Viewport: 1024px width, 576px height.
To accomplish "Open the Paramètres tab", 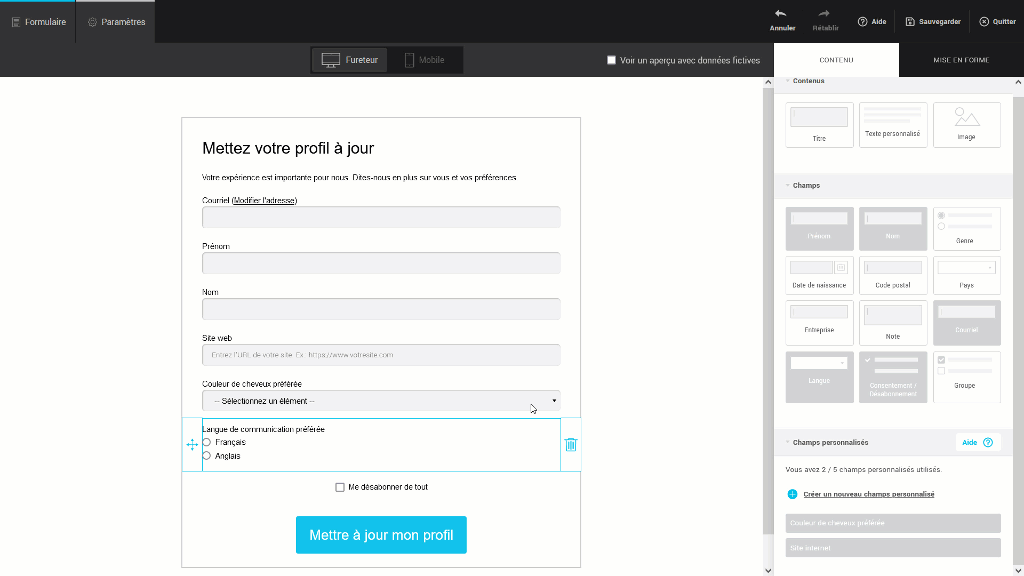I will tap(116, 22).
